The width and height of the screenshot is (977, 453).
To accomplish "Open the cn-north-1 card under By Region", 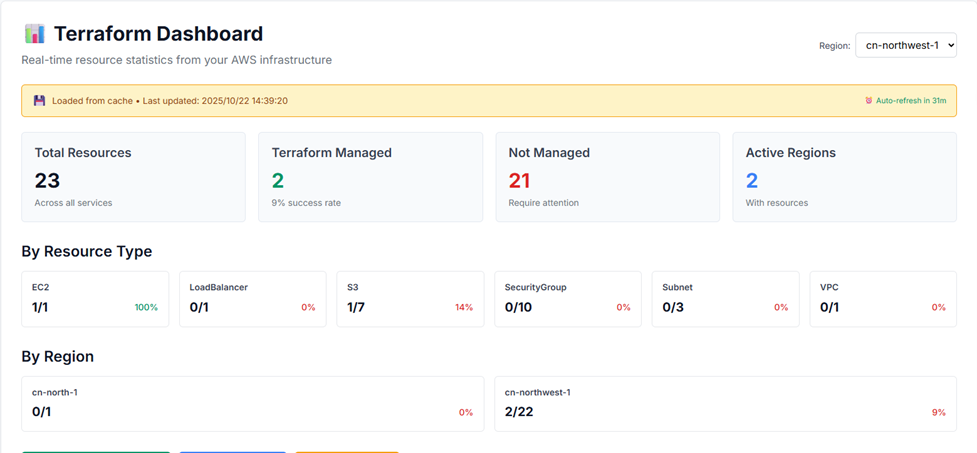I will (252, 403).
